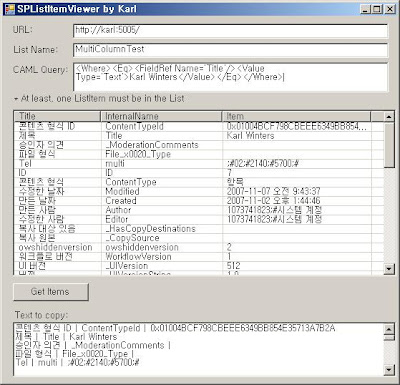Sort by the Title column header
400x385 pixels.
(x=57, y=116)
